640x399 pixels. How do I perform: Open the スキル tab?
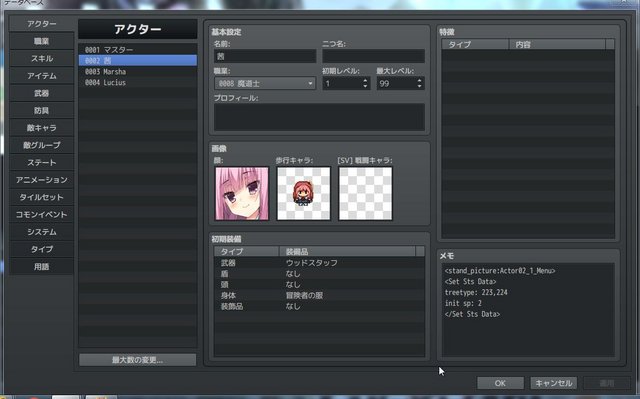click(42, 59)
